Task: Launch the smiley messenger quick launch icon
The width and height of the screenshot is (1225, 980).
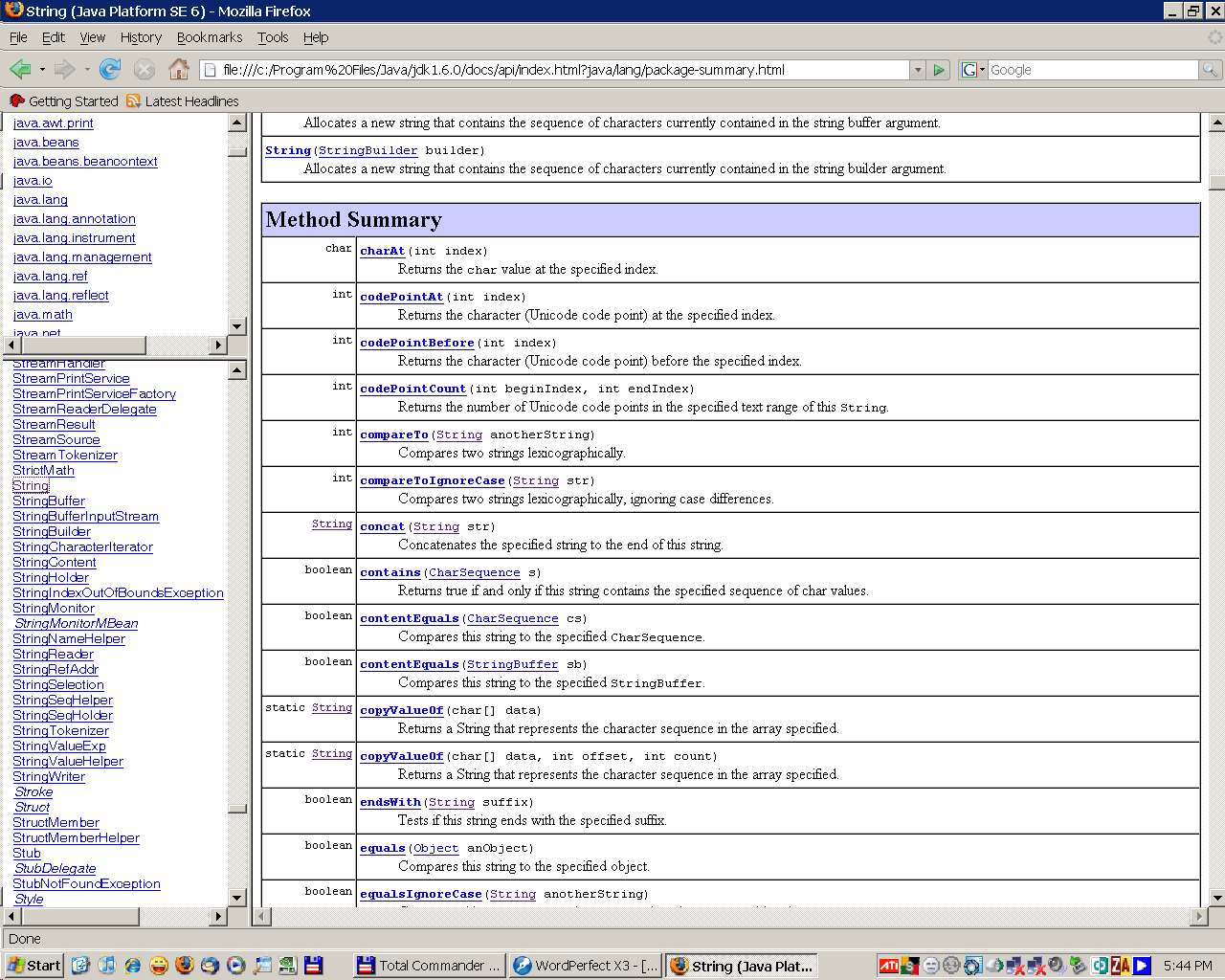Action: coord(159,966)
